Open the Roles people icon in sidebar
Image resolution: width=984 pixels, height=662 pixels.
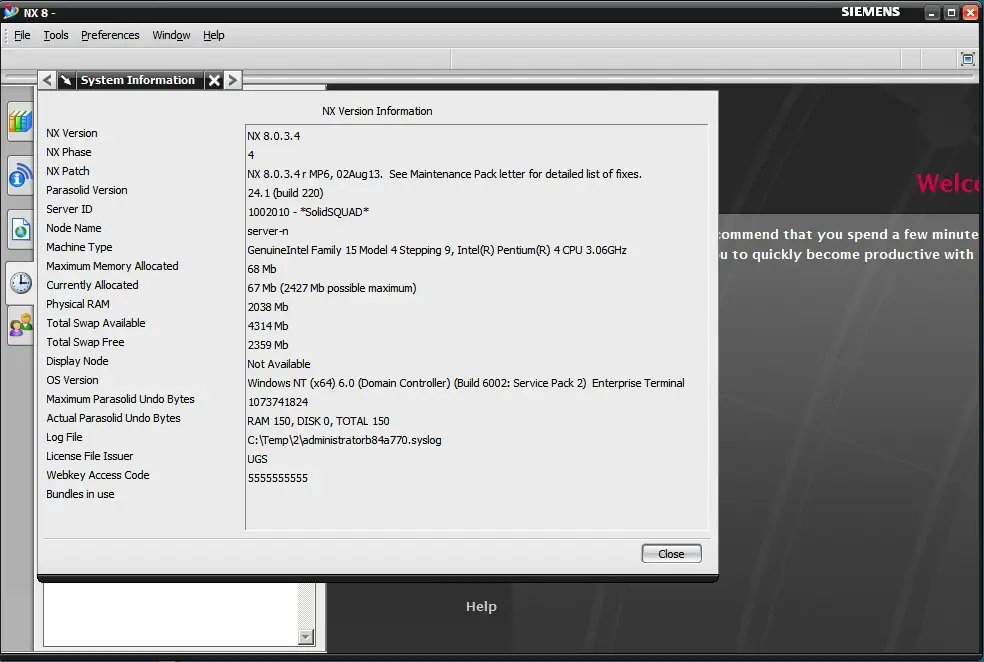tap(20, 325)
